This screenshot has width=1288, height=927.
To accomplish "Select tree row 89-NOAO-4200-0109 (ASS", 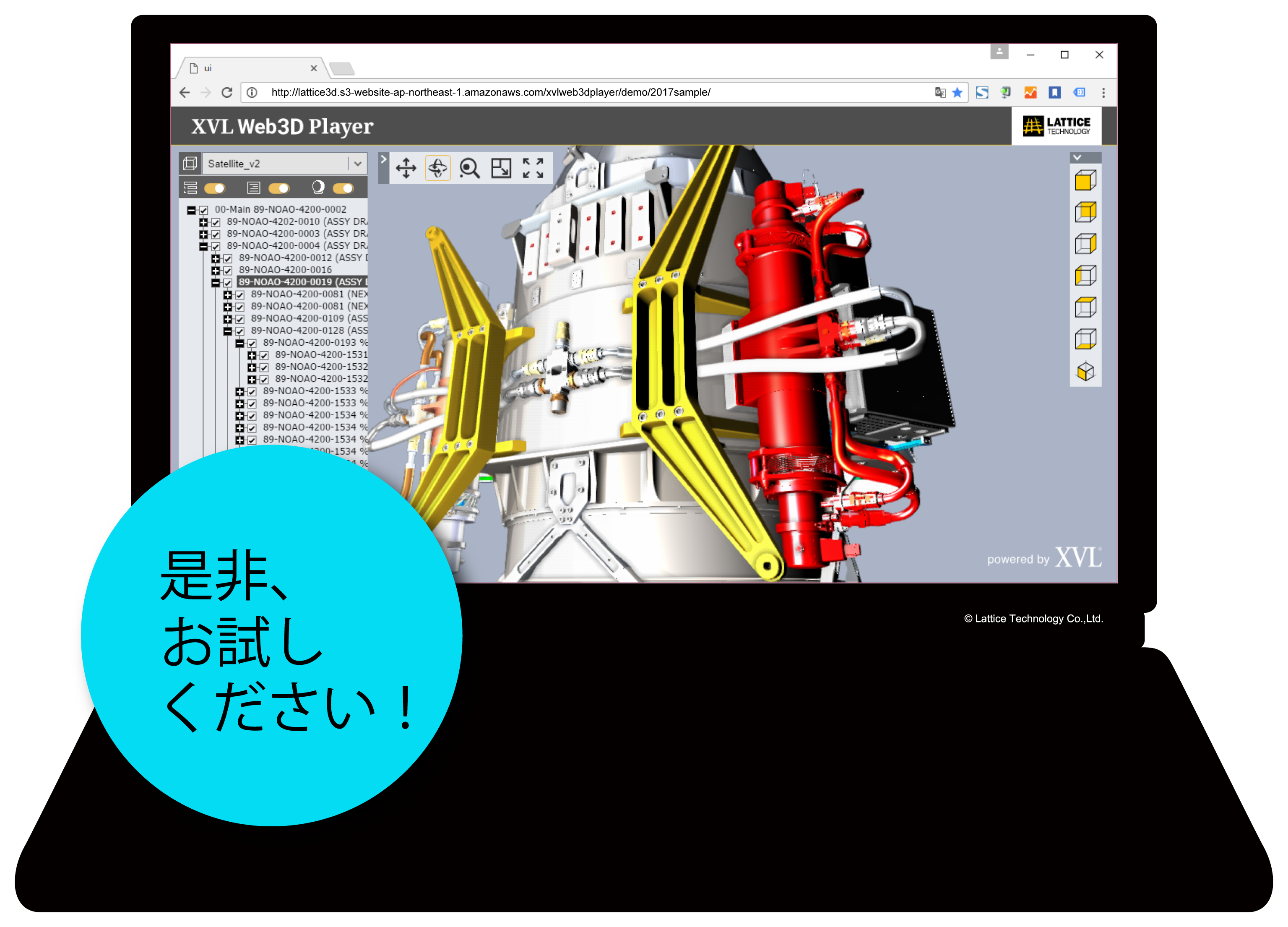I will click(309, 318).
